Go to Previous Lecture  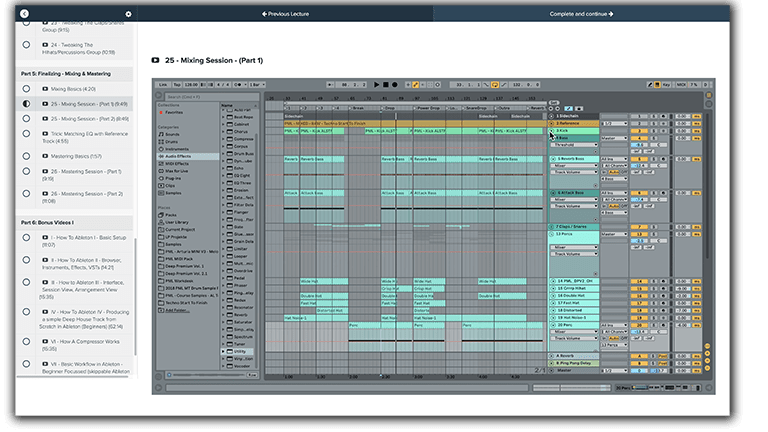[x=286, y=14]
